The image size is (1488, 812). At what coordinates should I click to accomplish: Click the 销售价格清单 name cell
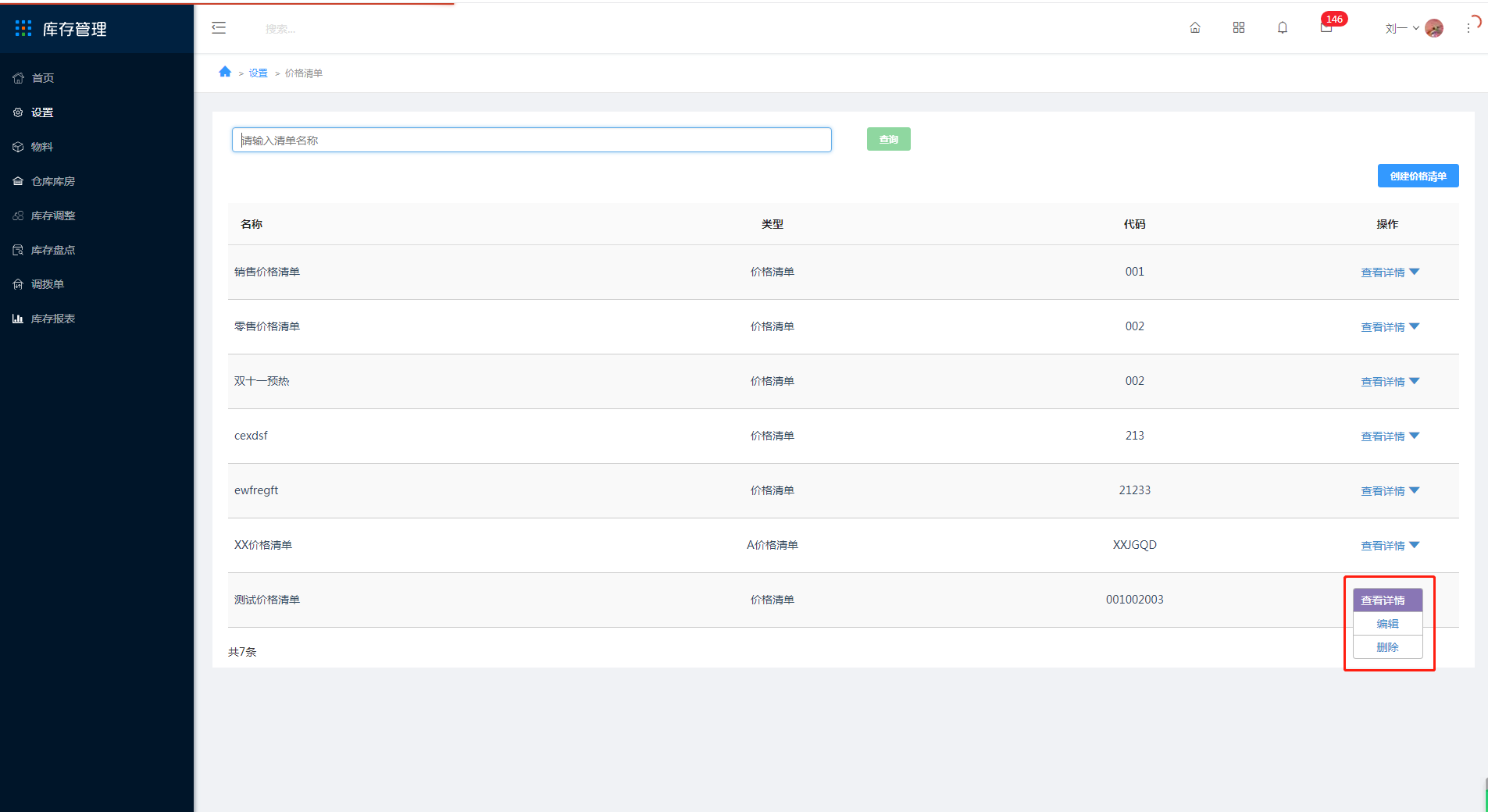267,272
